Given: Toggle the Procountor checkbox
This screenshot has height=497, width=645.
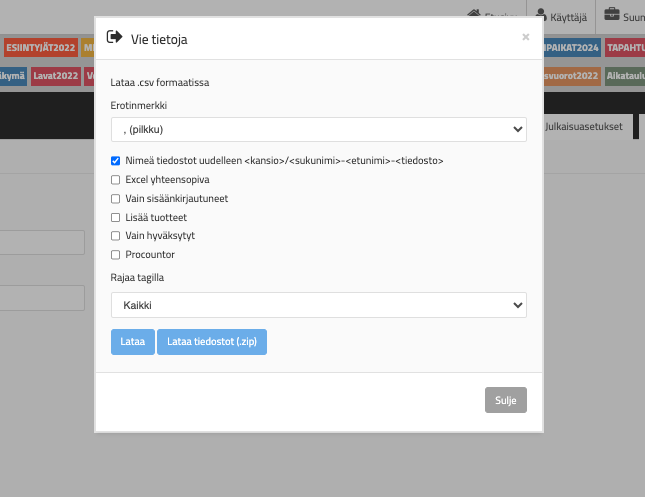Looking at the screenshot, I should 116,255.
